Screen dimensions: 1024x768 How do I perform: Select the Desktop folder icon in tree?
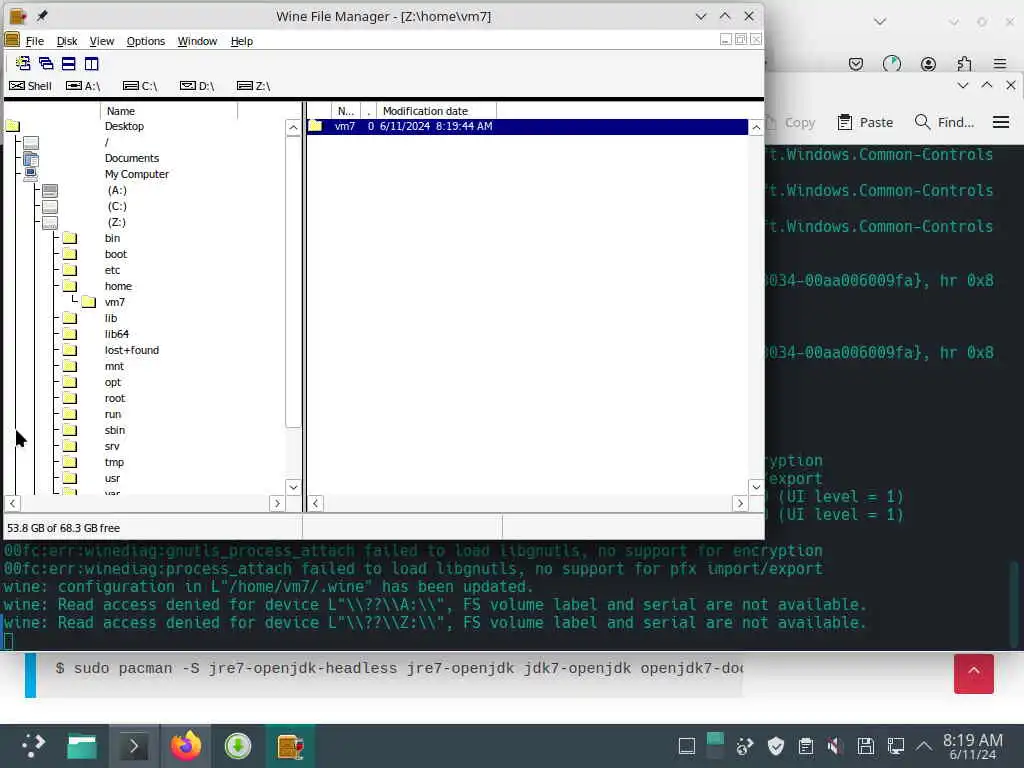pyautogui.click(x=13, y=126)
